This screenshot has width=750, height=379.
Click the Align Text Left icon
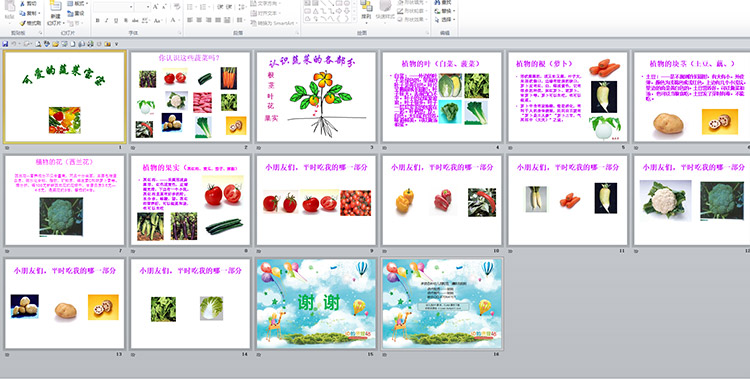coord(189,20)
